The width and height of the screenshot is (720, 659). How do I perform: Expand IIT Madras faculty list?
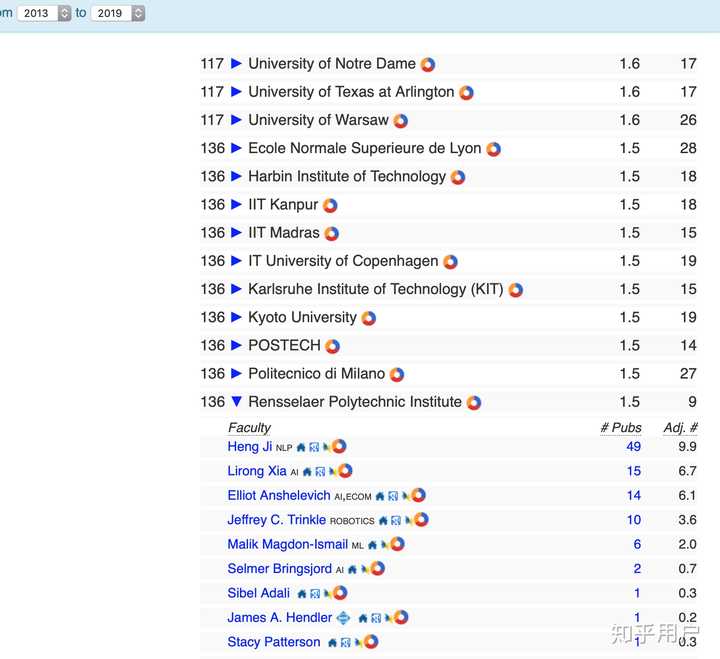(x=236, y=232)
